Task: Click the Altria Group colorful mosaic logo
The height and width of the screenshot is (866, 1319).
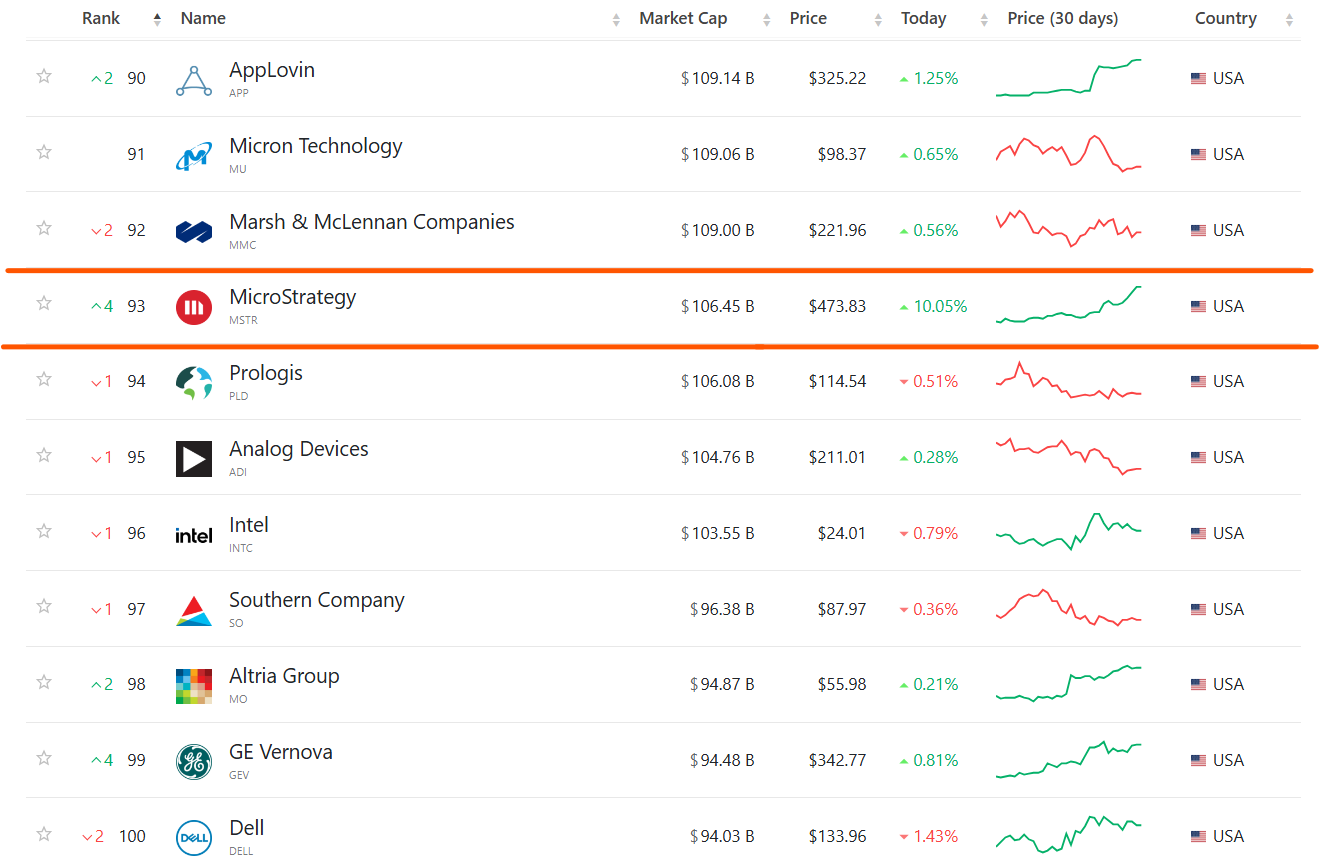Action: pos(194,686)
